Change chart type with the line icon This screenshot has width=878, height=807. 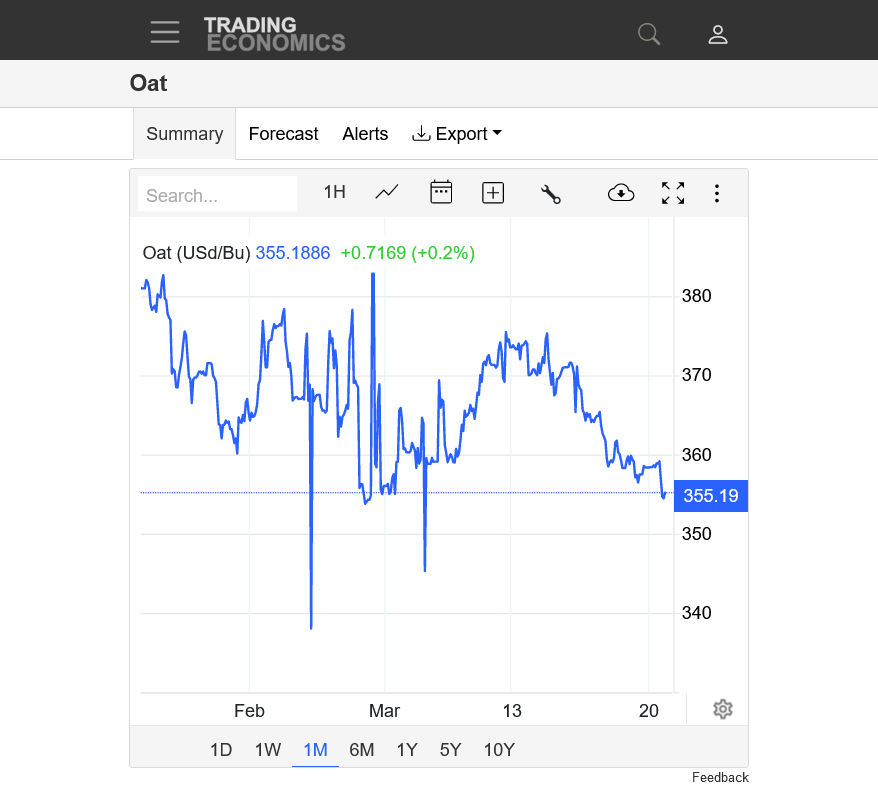(x=386, y=193)
